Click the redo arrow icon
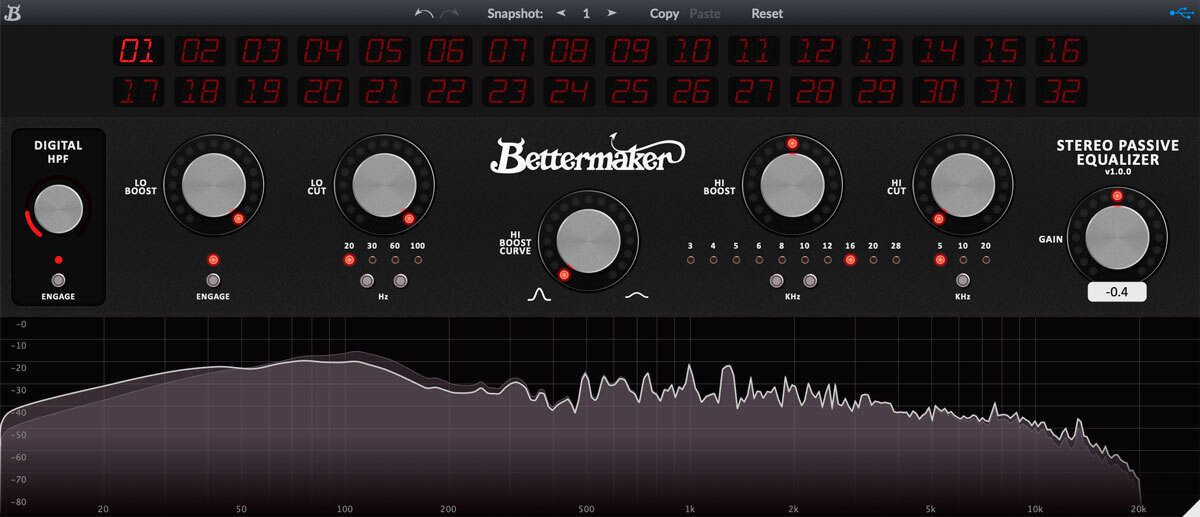The image size is (1200, 517). [449, 13]
